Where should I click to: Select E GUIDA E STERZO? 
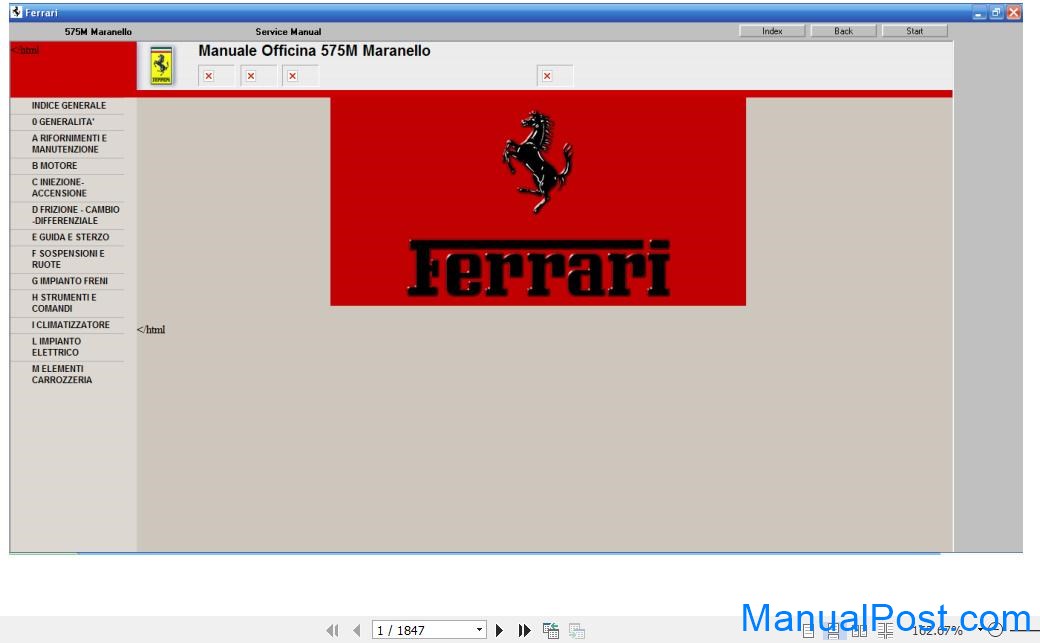[x=70, y=237]
